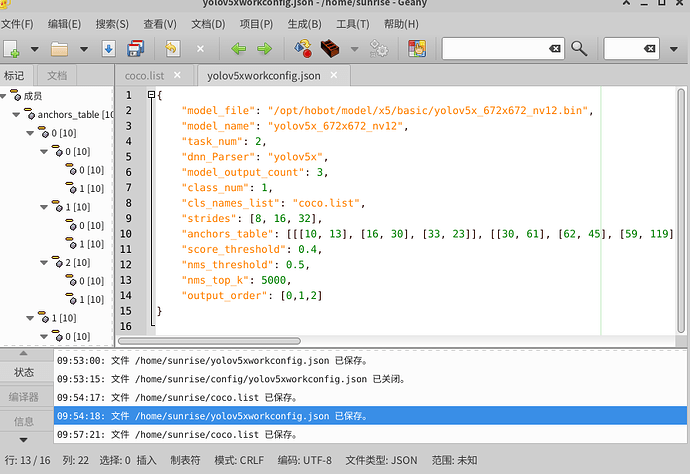This screenshot has height=474, width=690.
Task: Collapse the 成员 tree root
Action: 3,96
